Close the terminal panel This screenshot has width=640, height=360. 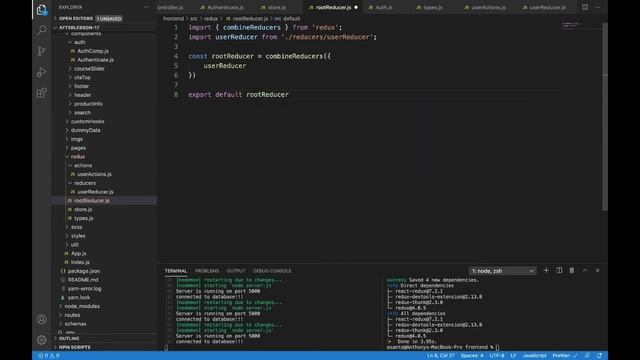click(598, 270)
